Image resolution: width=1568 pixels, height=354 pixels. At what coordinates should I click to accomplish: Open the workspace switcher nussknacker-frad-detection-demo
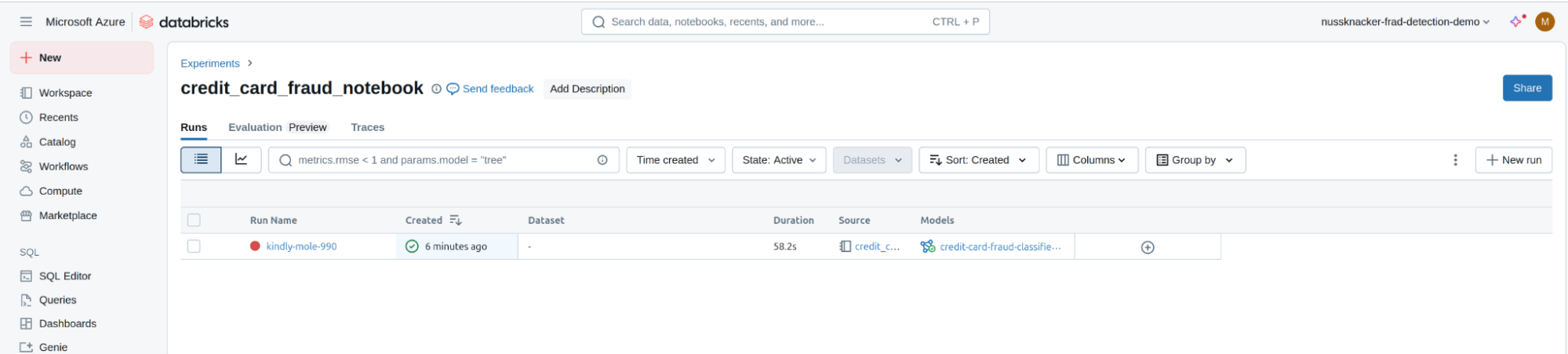click(1405, 22)
